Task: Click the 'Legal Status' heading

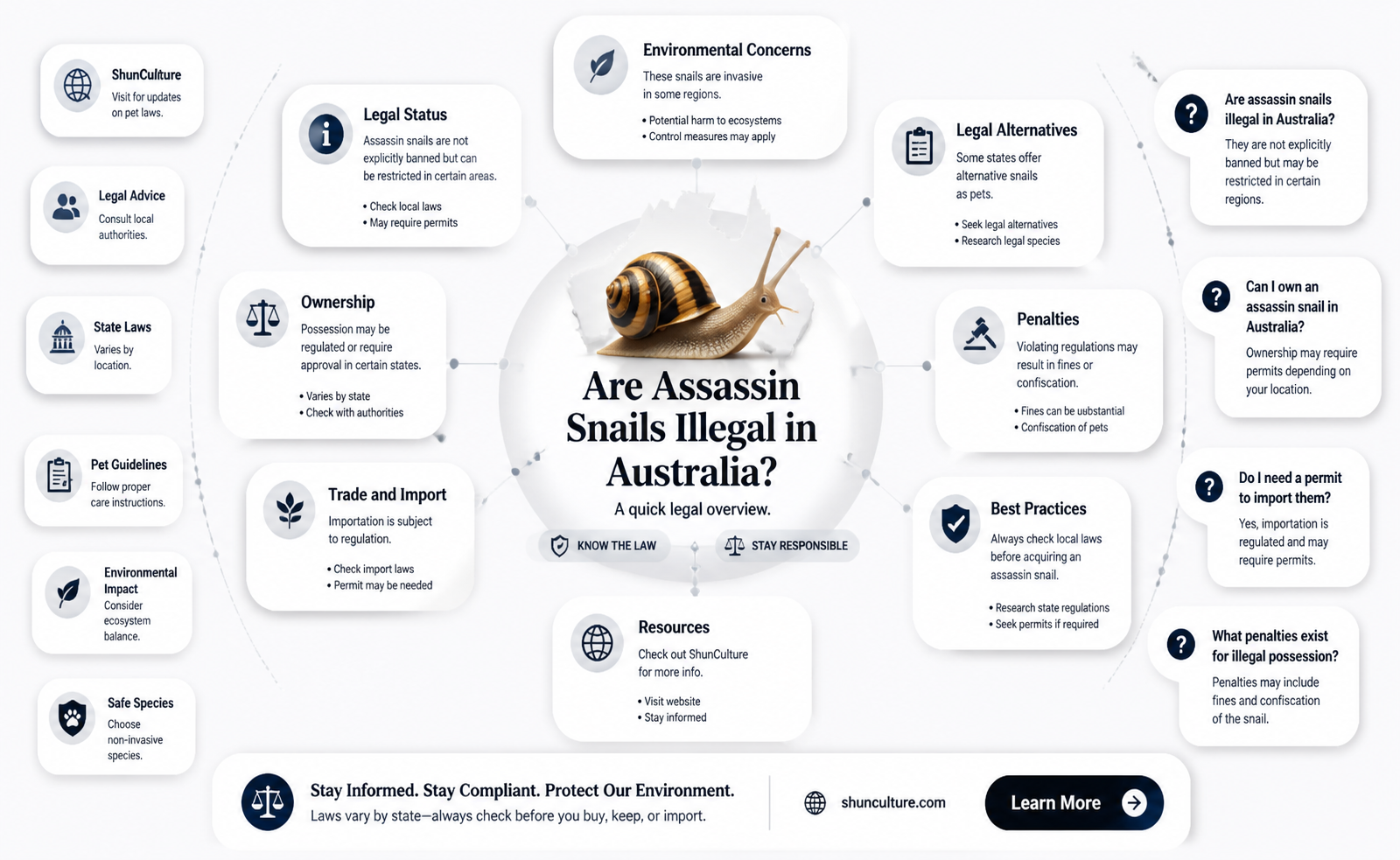Action: [x=405, y=115]
